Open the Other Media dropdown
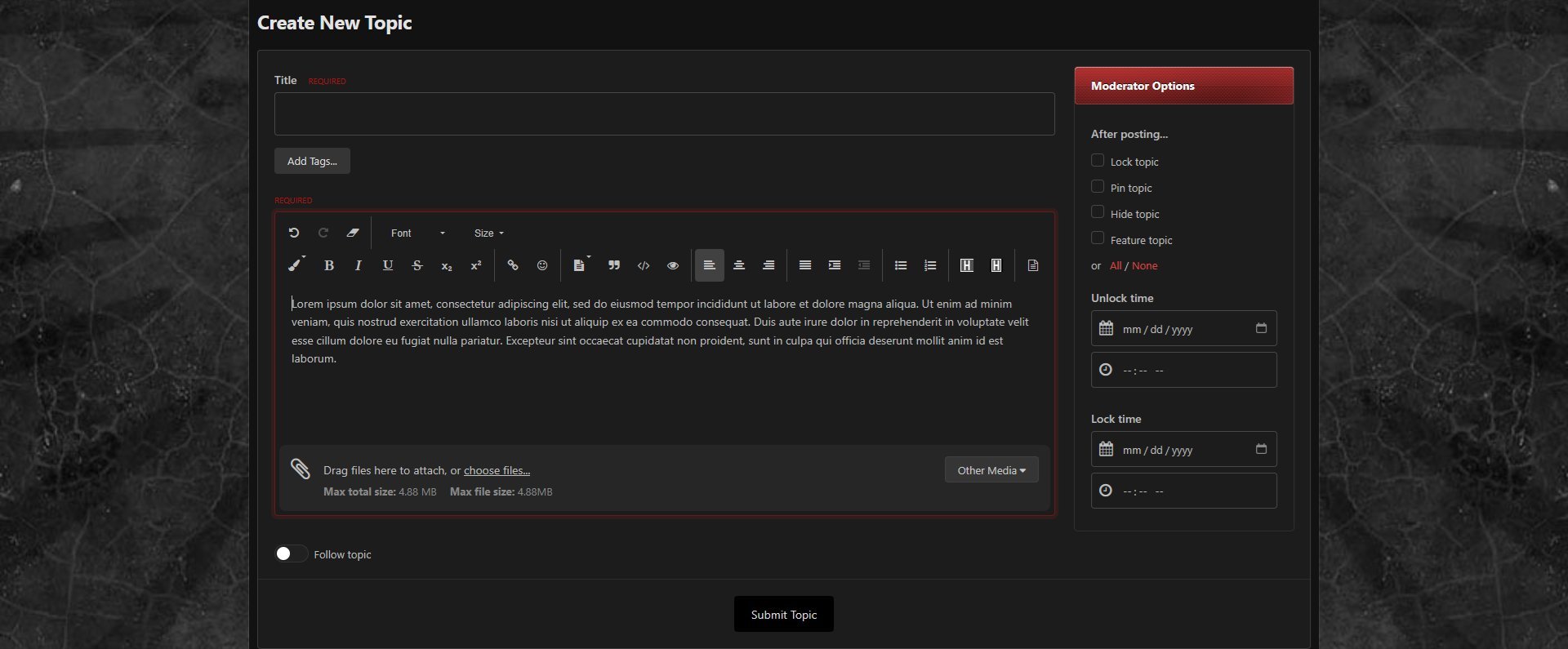Viewport: 1568px width, 649px height. coord(991,470)
